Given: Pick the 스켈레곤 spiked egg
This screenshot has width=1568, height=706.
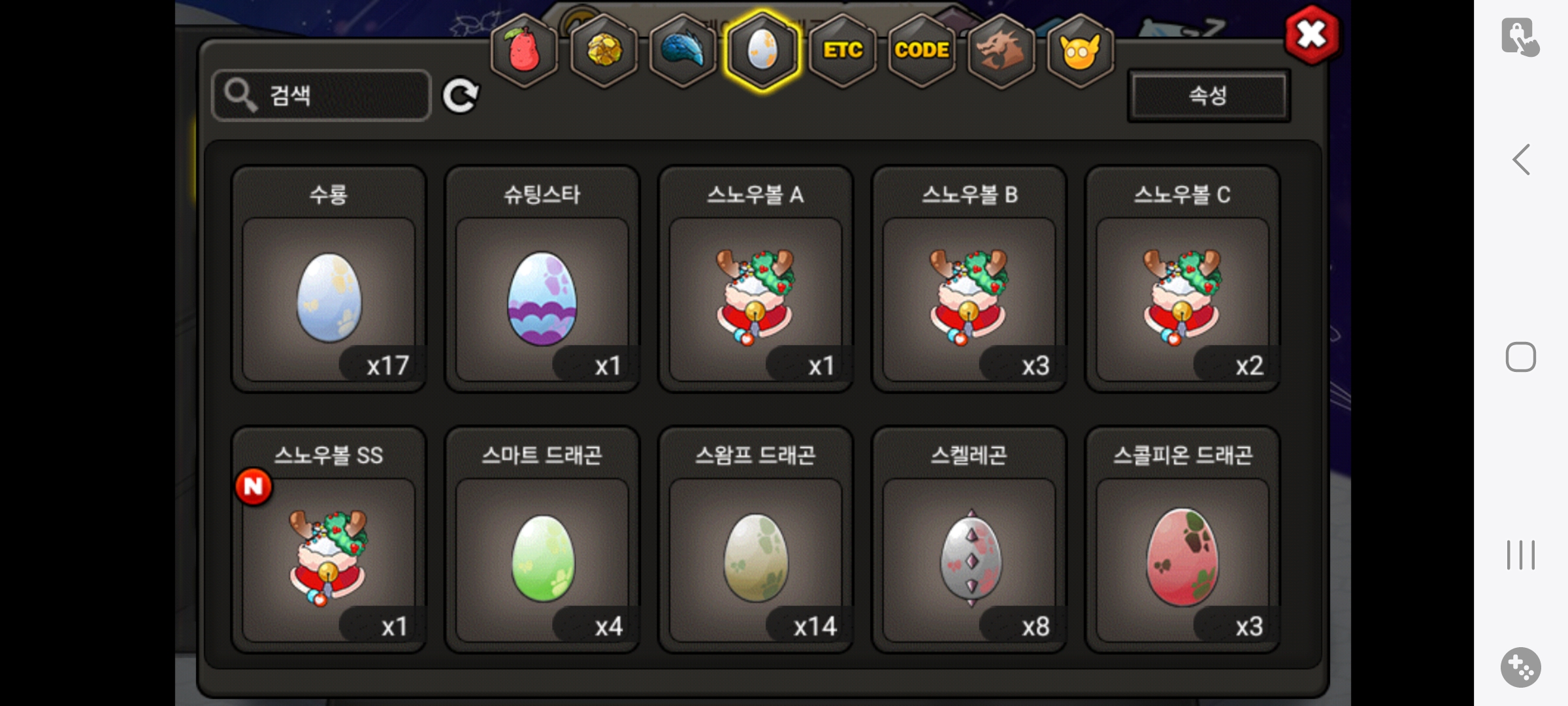Looking at the screenshot, I should click(x=970, y=540).
